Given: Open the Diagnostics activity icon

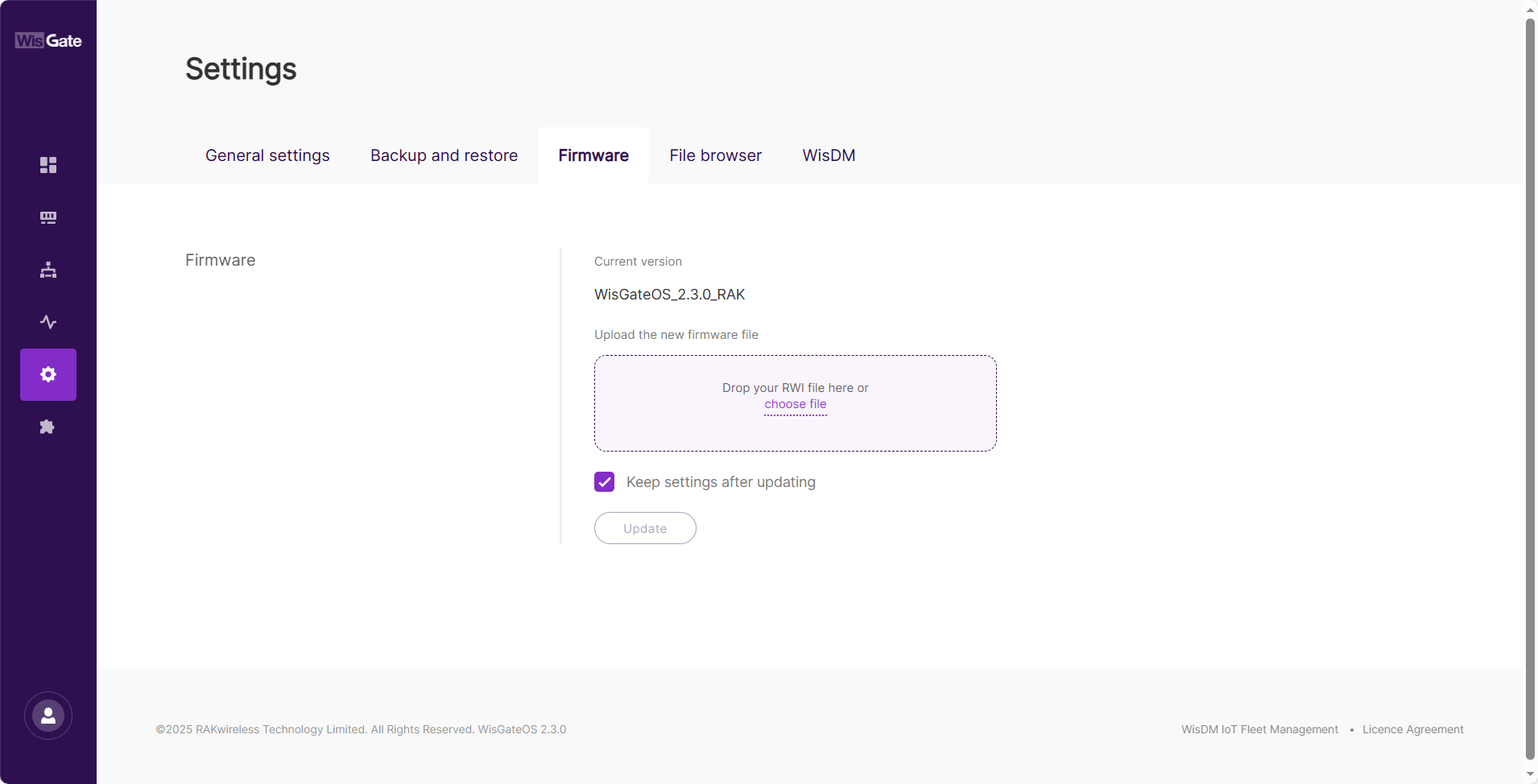Looking at the screenshot, I should [x=48, y=322].
